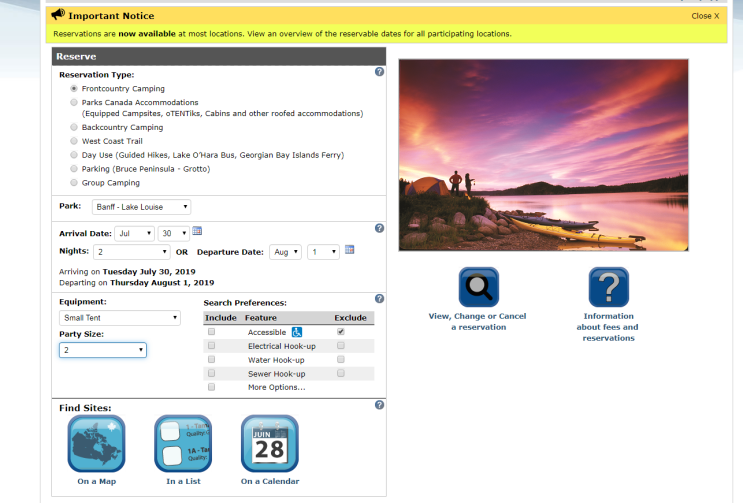743x503 pixels.
Task: Open the Nights dropdown
Action: tap(131, 252)
